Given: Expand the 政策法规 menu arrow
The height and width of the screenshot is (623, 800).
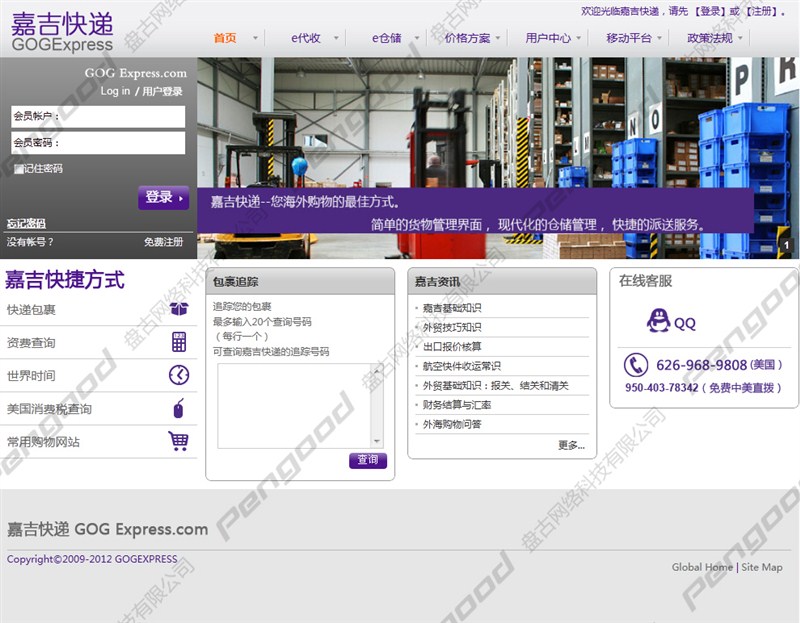Looking at the screenshot, I should point(740,38).
